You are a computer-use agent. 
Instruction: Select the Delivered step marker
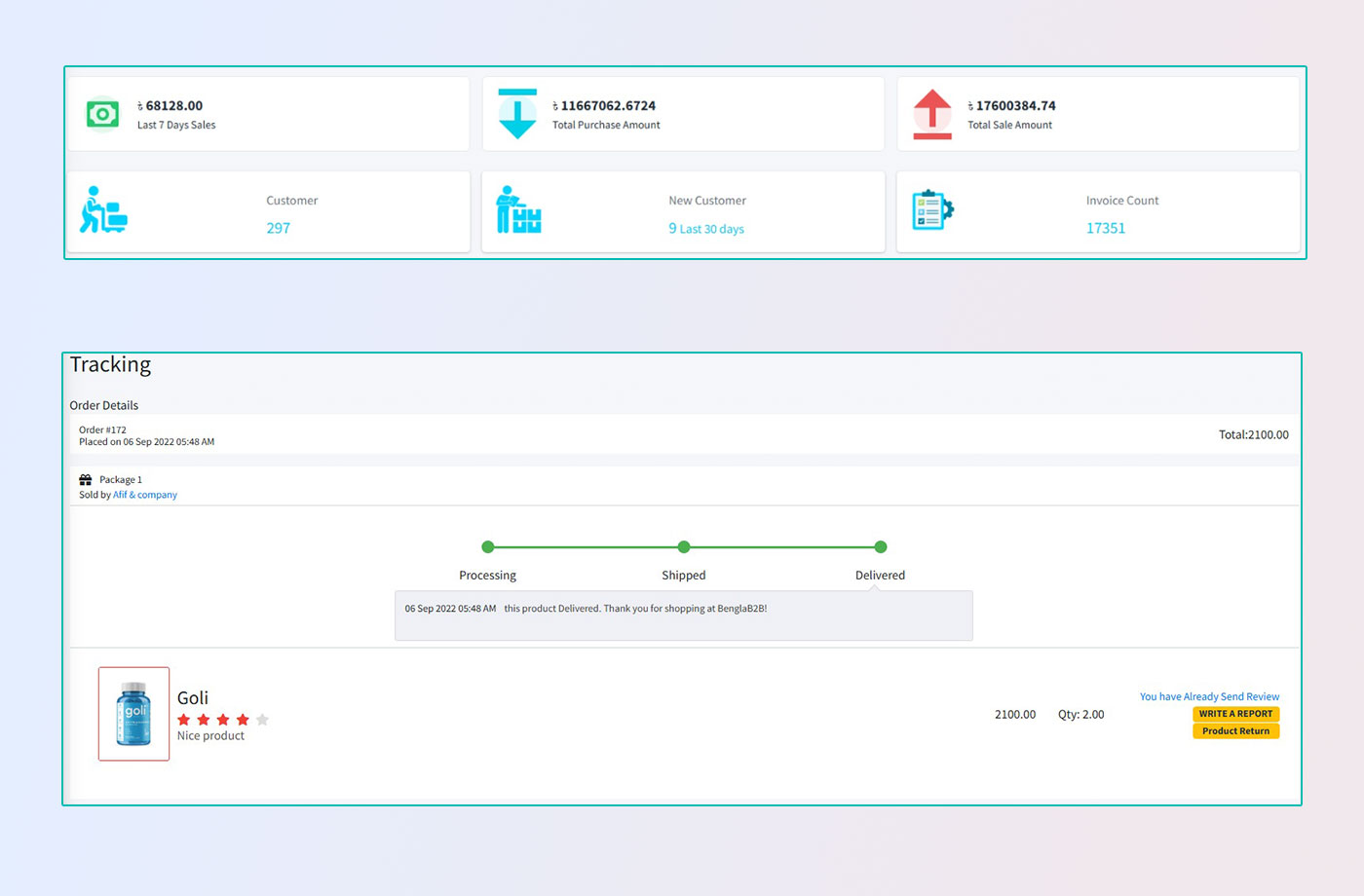pos(881,547)
